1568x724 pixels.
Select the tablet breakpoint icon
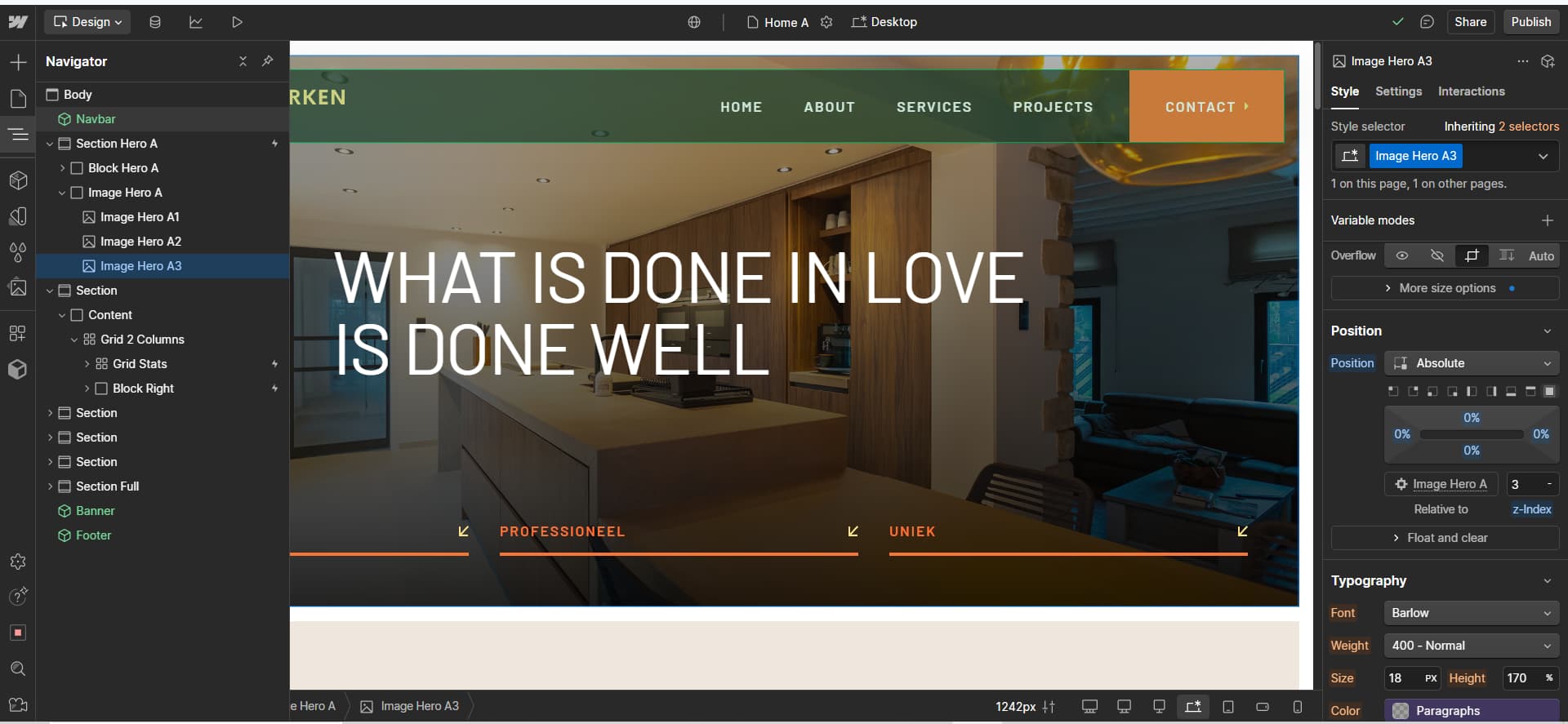[x=1228, y=707]
